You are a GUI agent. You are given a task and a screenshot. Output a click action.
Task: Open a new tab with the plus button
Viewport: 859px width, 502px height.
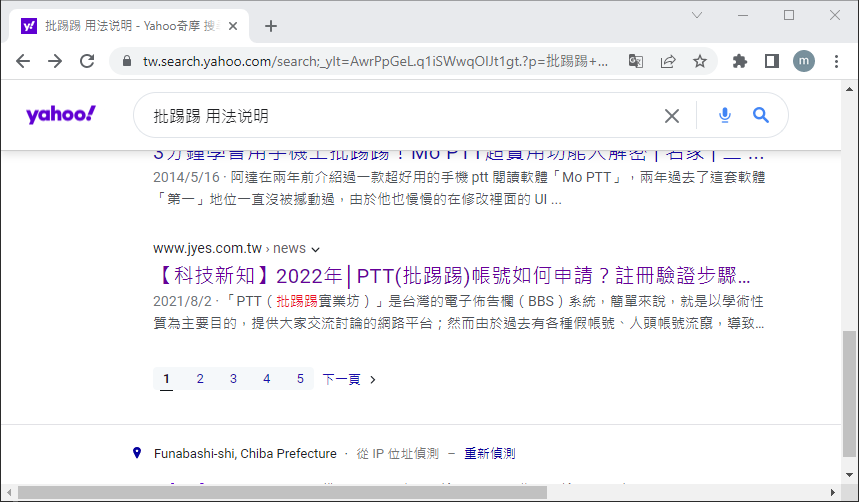tap(271, 26)
